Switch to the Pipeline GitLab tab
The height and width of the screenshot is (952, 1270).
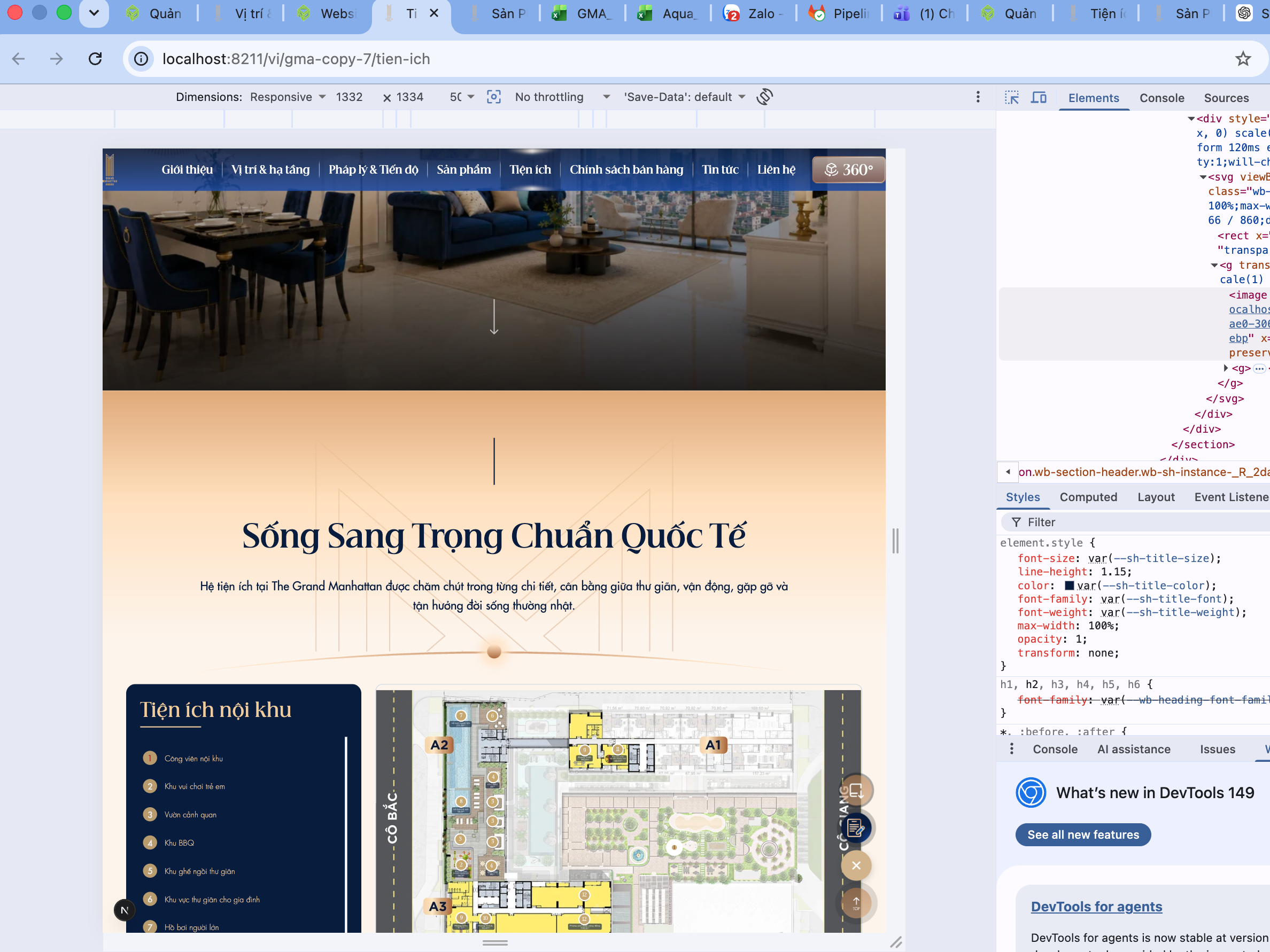pyautogui.click(x=839, y=13)
